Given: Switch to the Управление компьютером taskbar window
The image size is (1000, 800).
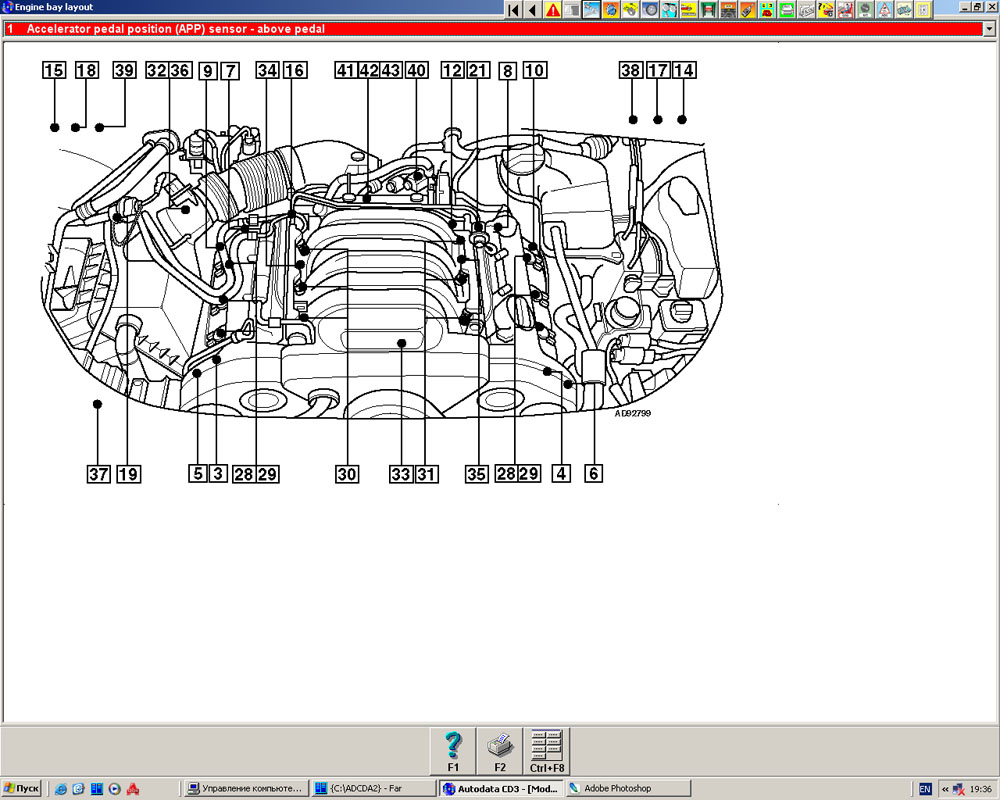Looking at the screenshot, I should click(x=247, y=788).
